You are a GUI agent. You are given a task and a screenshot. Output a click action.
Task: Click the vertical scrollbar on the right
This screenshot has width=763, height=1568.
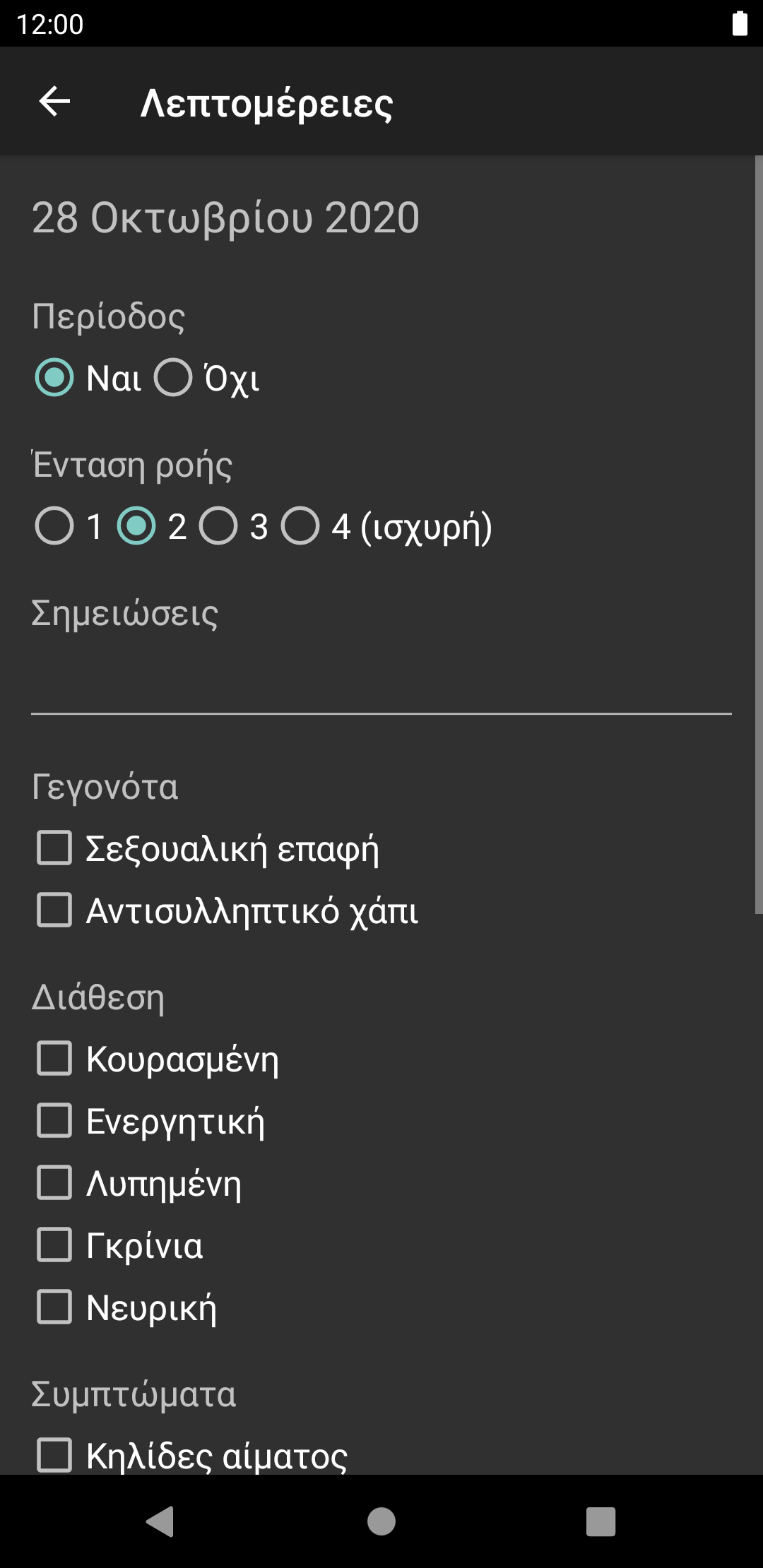758,535
